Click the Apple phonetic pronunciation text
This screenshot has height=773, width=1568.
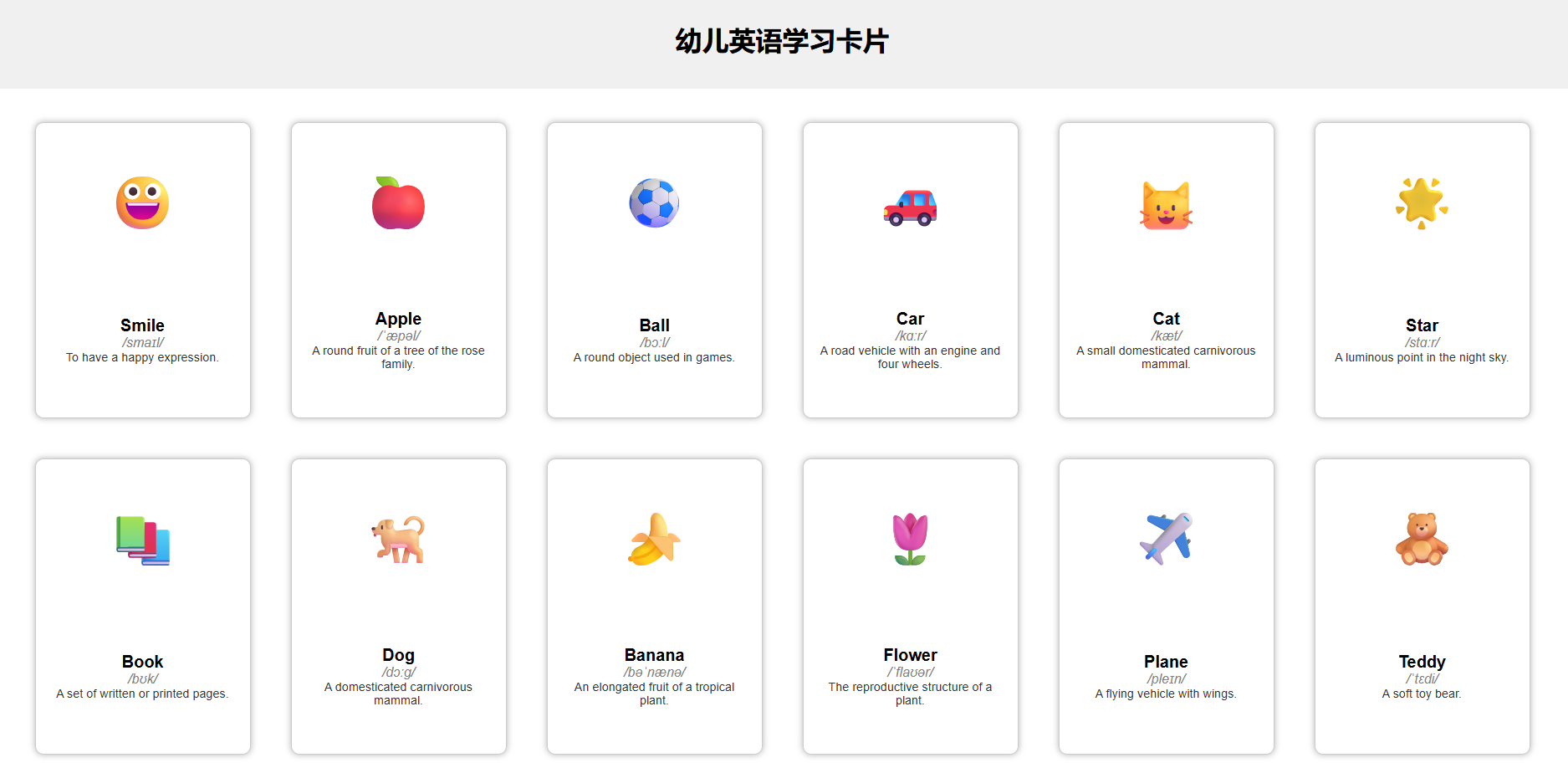tap(398, 335)
